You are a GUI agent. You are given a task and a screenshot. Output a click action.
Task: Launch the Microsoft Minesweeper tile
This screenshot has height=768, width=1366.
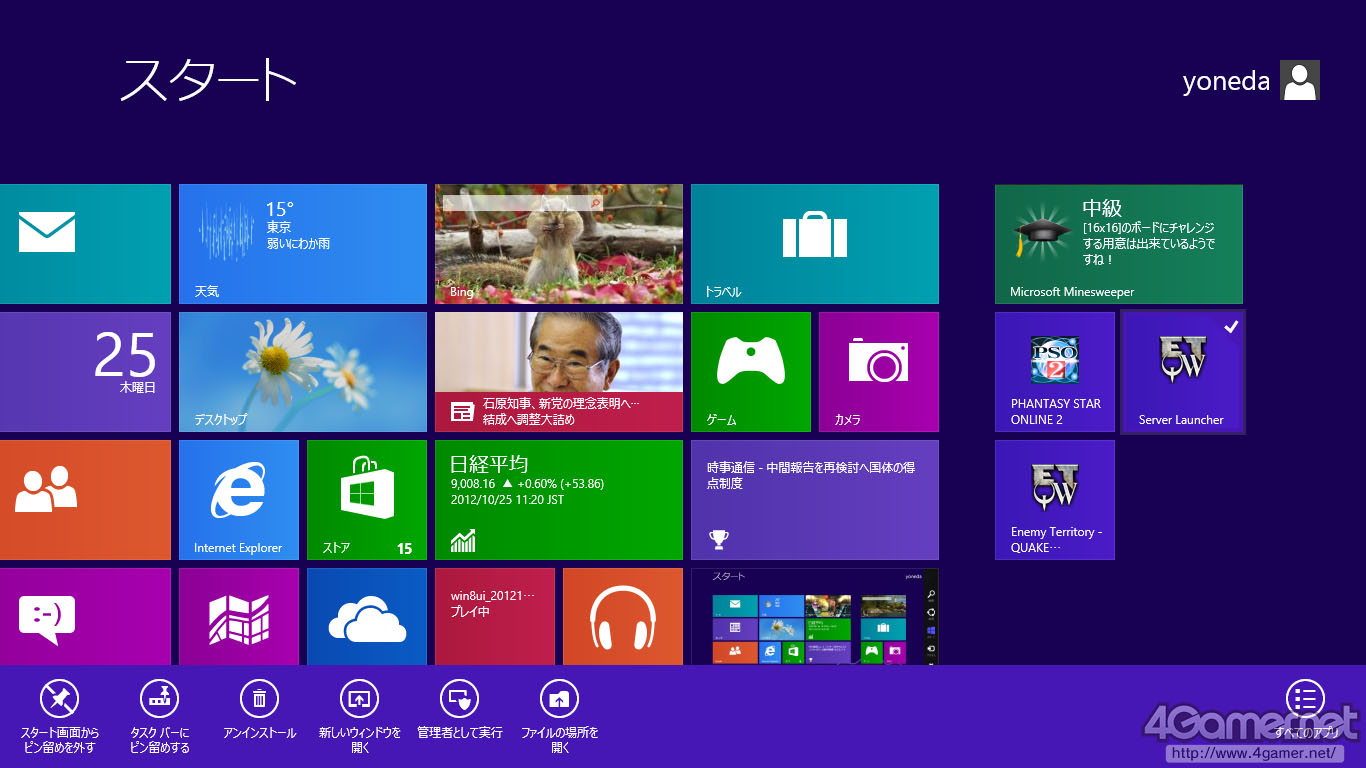(1119, 244)
